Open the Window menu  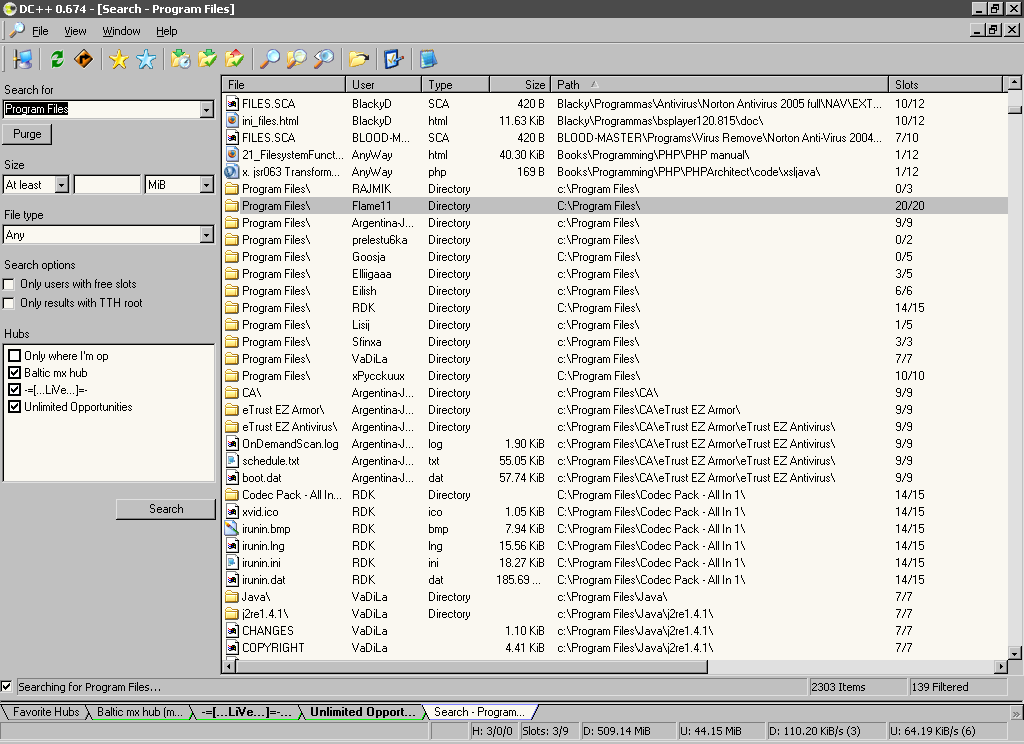coord(121,32)
